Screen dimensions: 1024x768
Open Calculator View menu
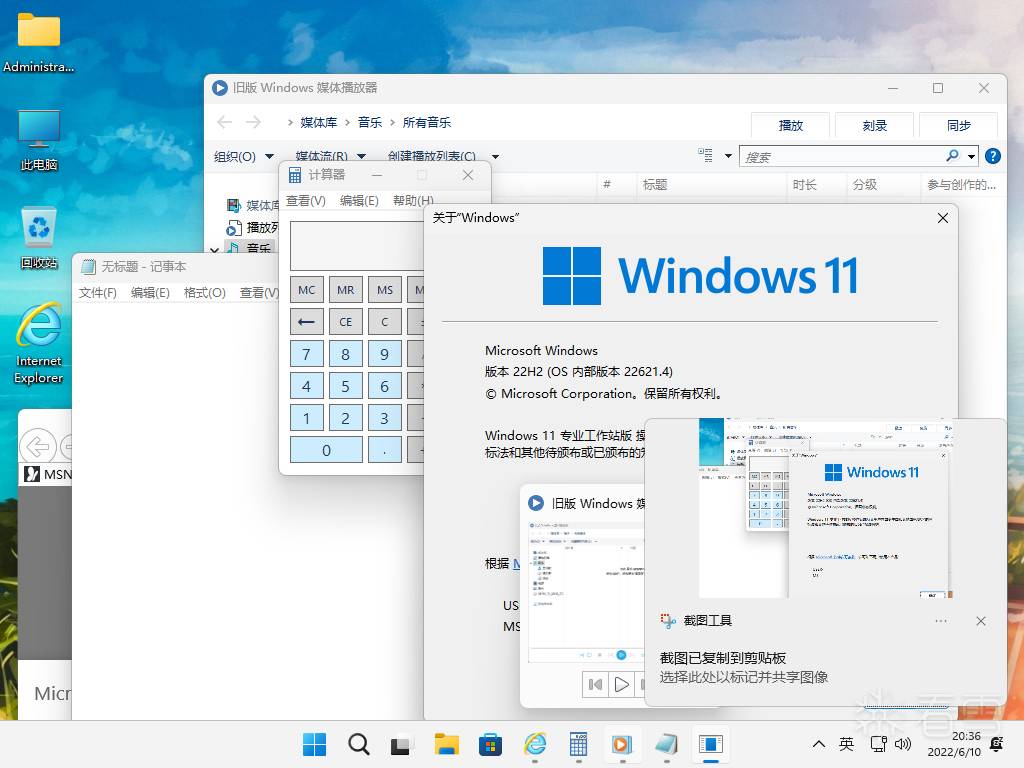[x=306, y=200]
